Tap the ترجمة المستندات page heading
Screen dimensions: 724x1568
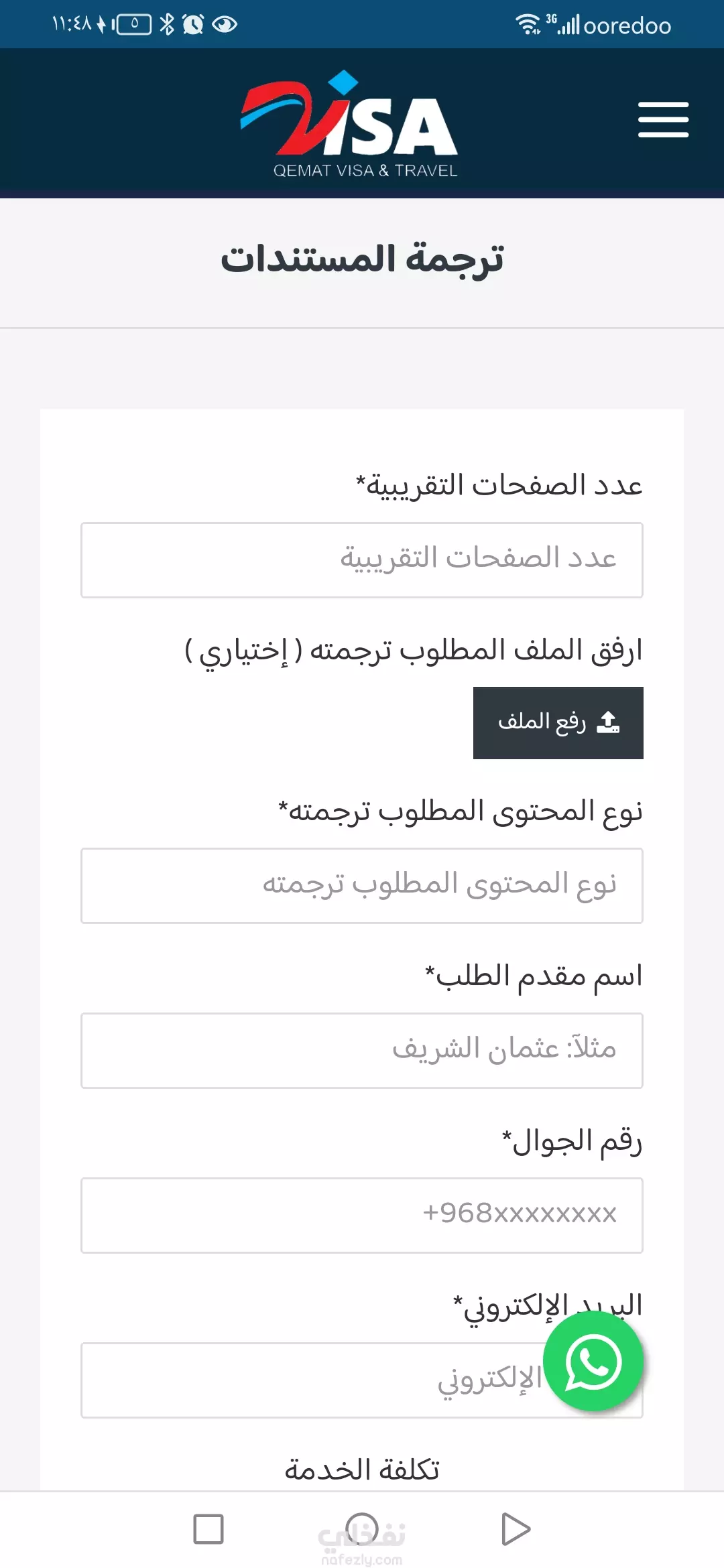[362, 260]
